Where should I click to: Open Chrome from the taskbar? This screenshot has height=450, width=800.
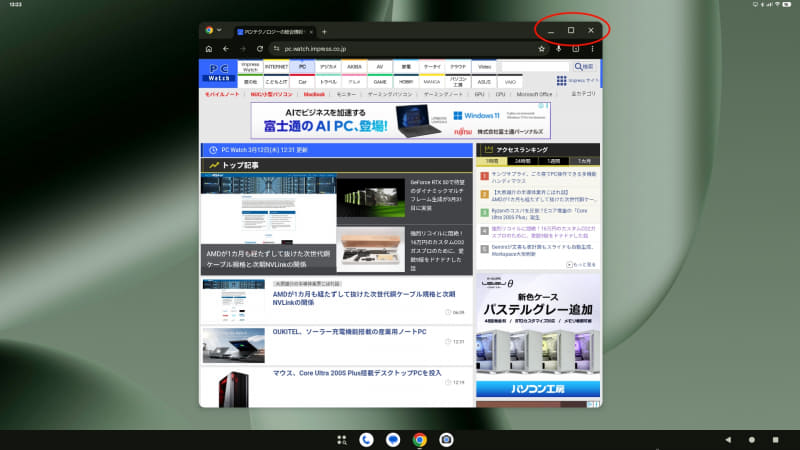420,440
